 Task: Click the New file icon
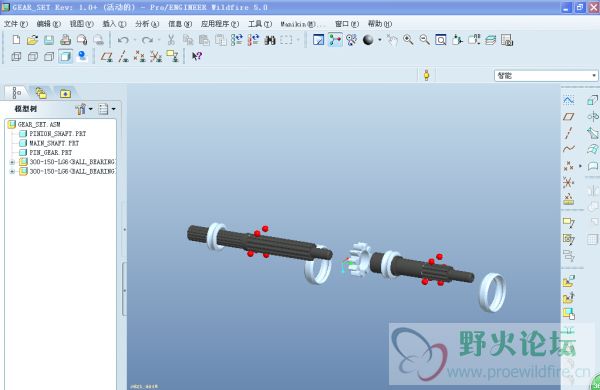point(16,40)
